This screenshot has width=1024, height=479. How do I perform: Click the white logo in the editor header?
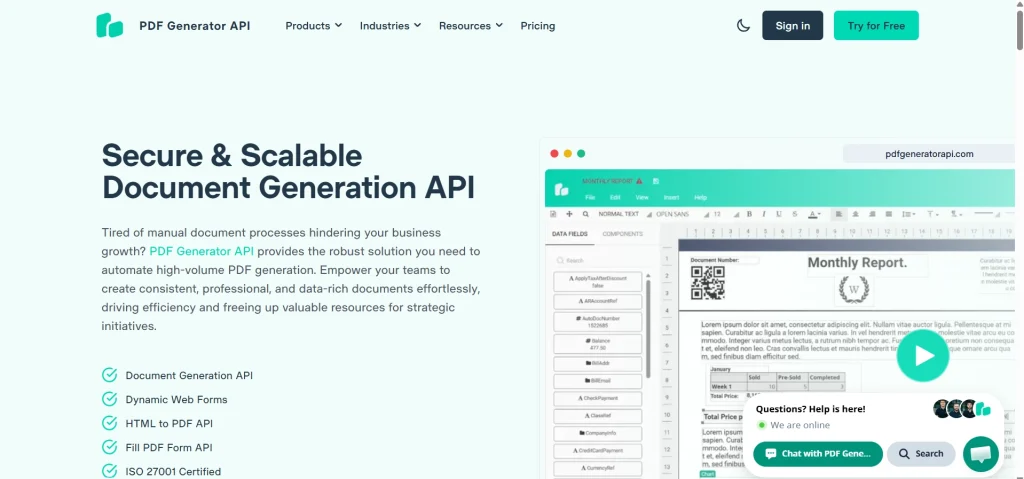(x=562, y=190)
